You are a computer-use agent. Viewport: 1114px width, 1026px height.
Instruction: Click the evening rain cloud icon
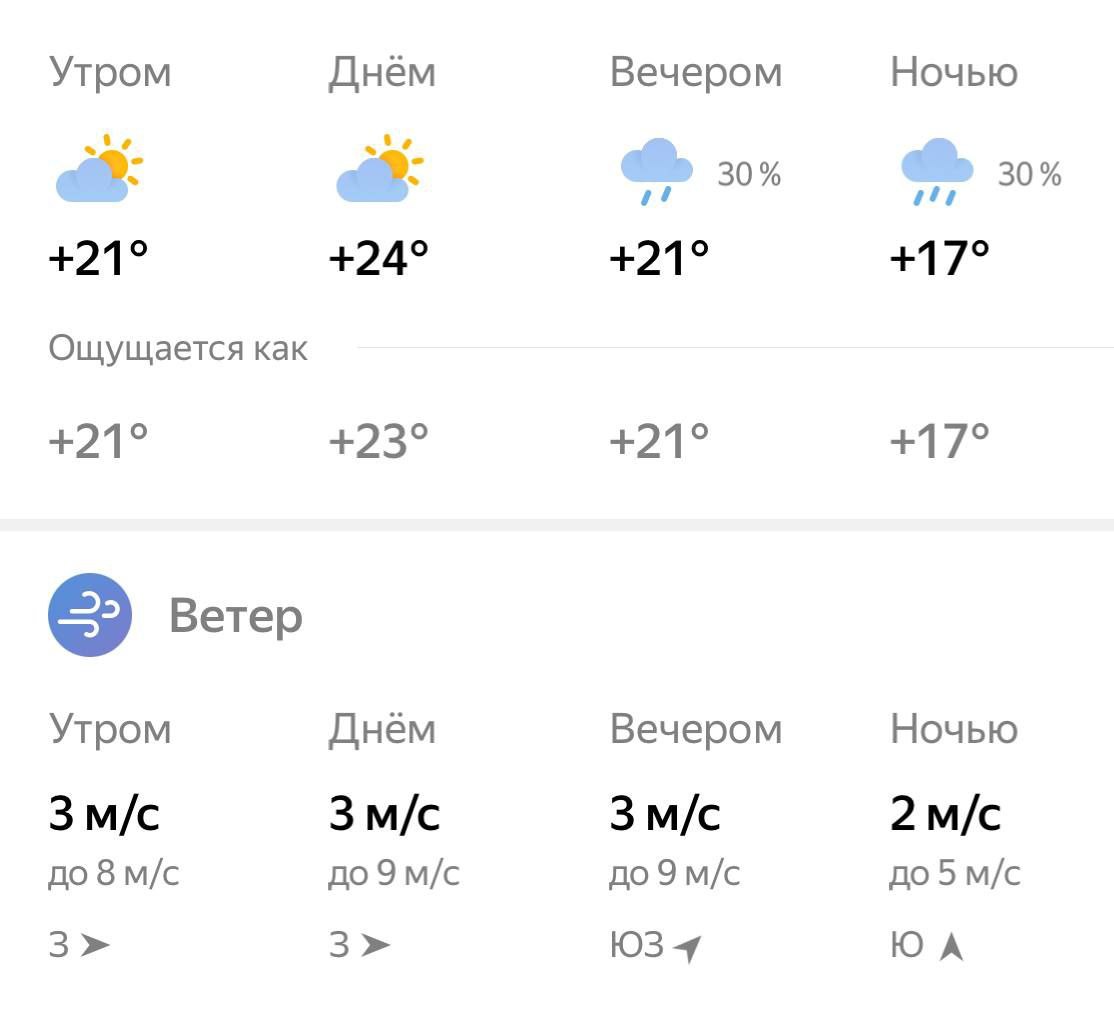coord(656,172)
